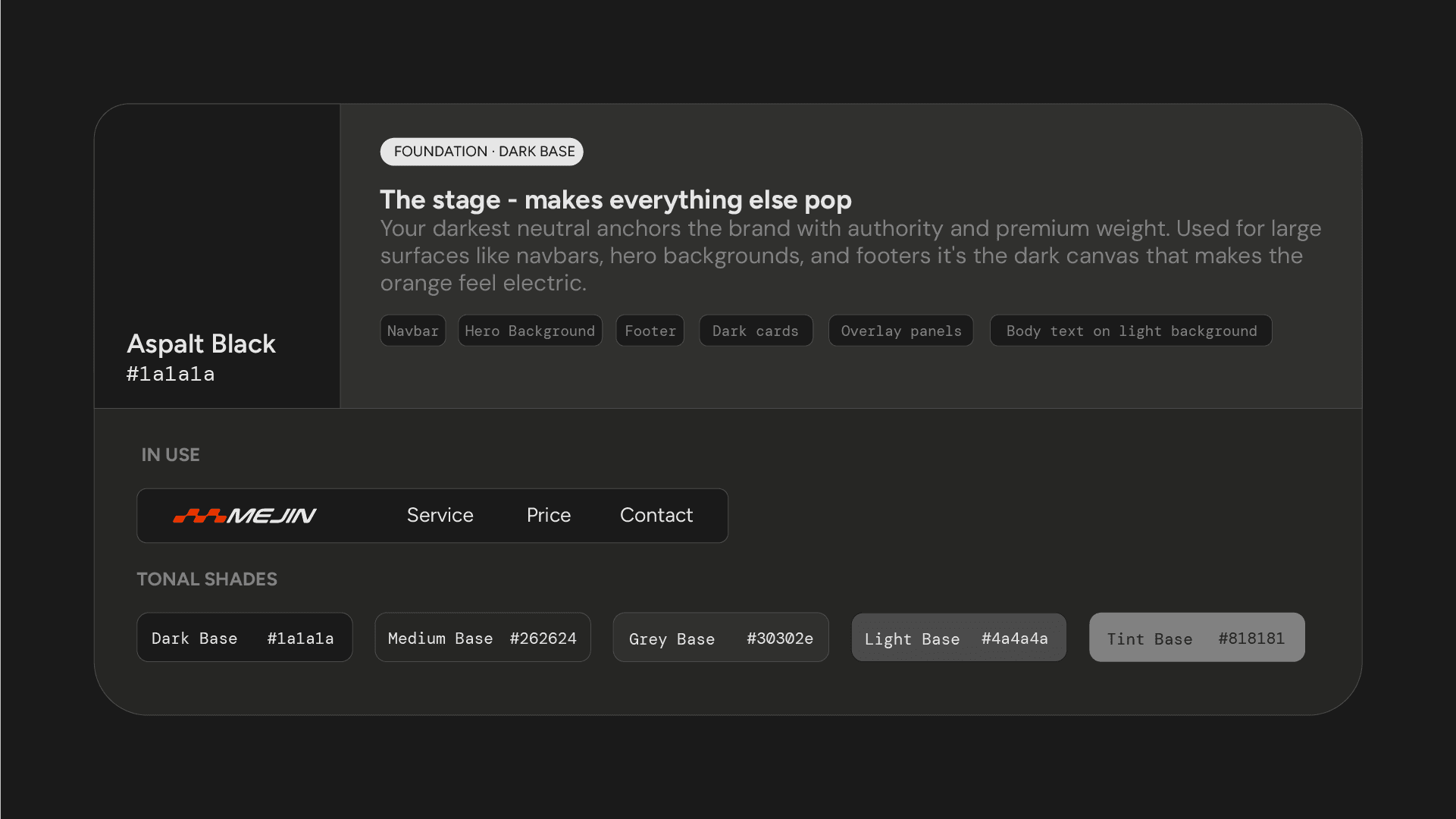This screenshot has height=819, width=1456.
Task: Pick the Grey Base #30302e swatch
Action: (721, 638)
